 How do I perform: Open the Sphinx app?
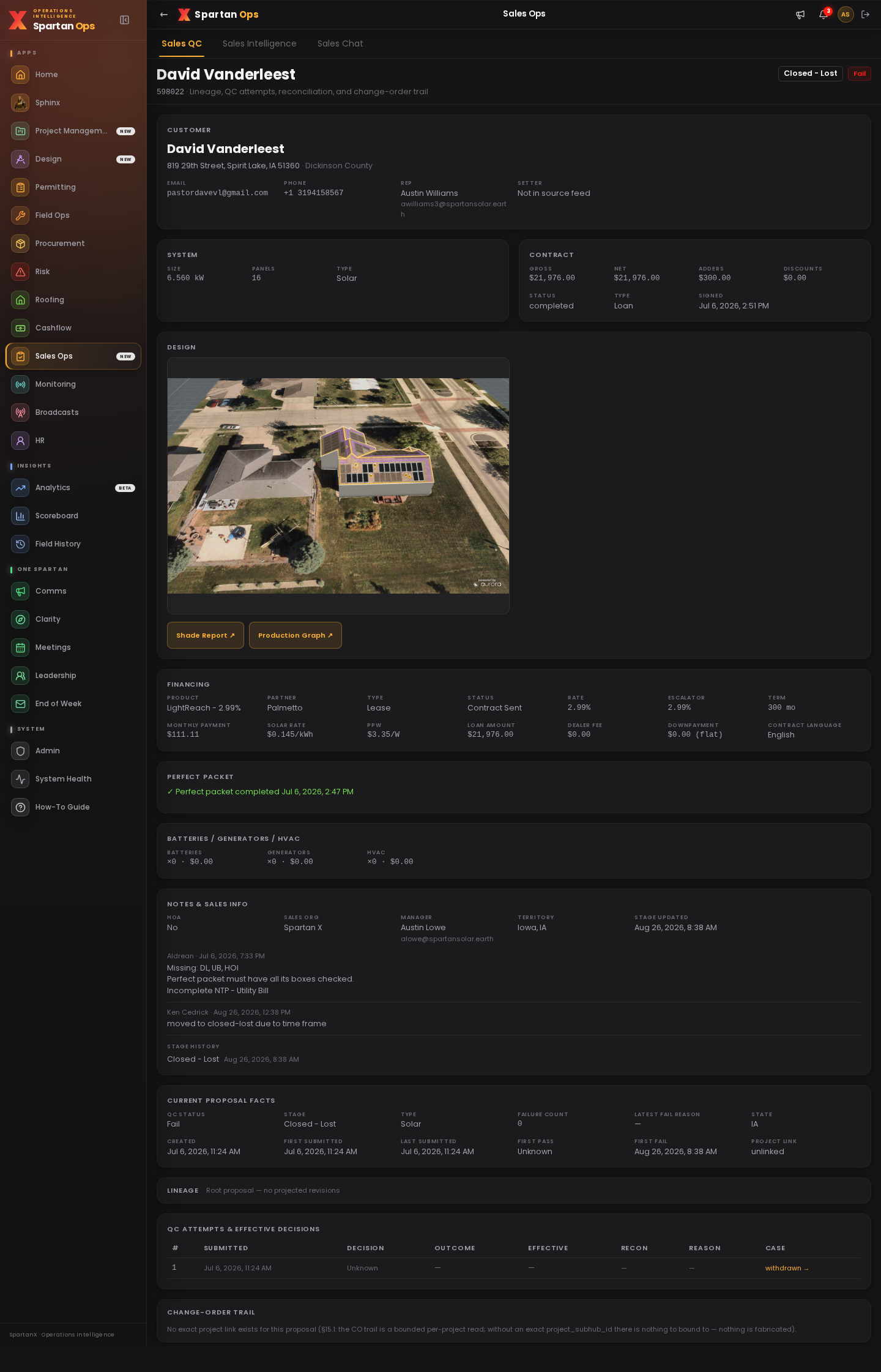73,103
